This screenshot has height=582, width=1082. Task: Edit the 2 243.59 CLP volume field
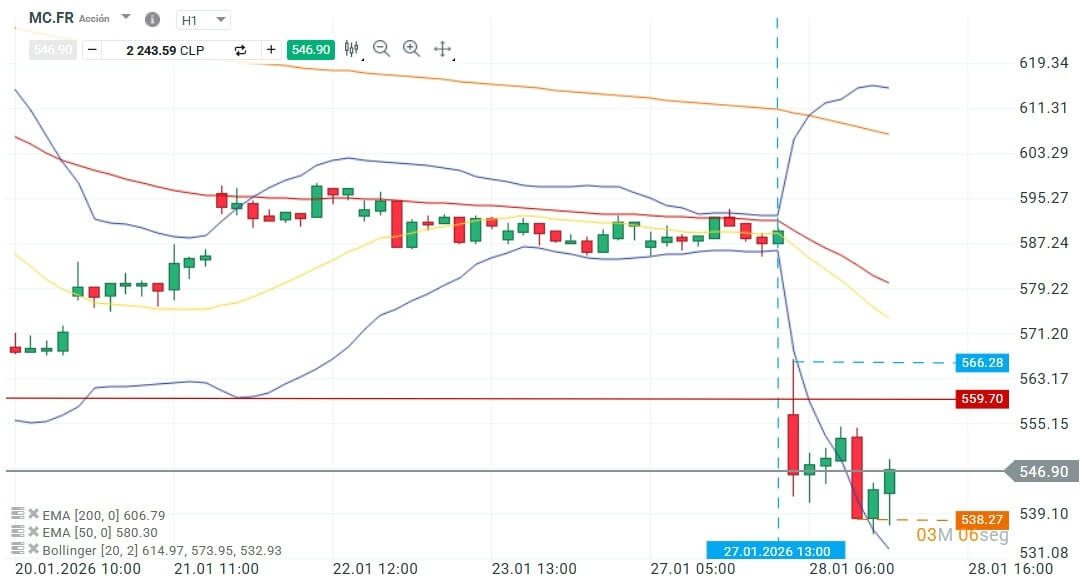tap(165, 49)
